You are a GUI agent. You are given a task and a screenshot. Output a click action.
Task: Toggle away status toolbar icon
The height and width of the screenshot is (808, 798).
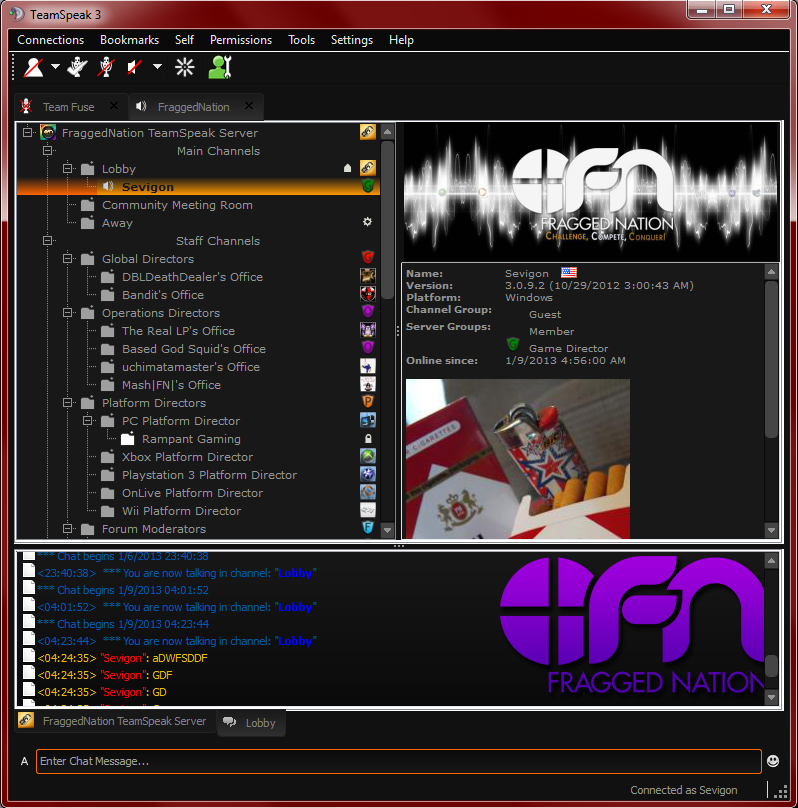[x=33, y=68]
